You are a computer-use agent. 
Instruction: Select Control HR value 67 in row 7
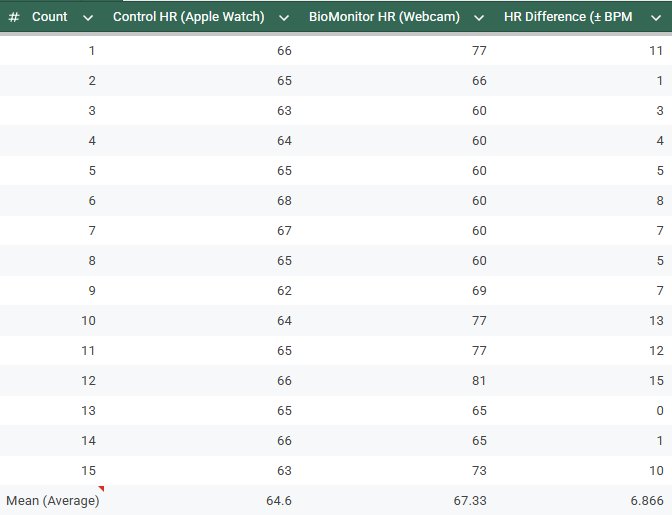[x=284, y=231]
